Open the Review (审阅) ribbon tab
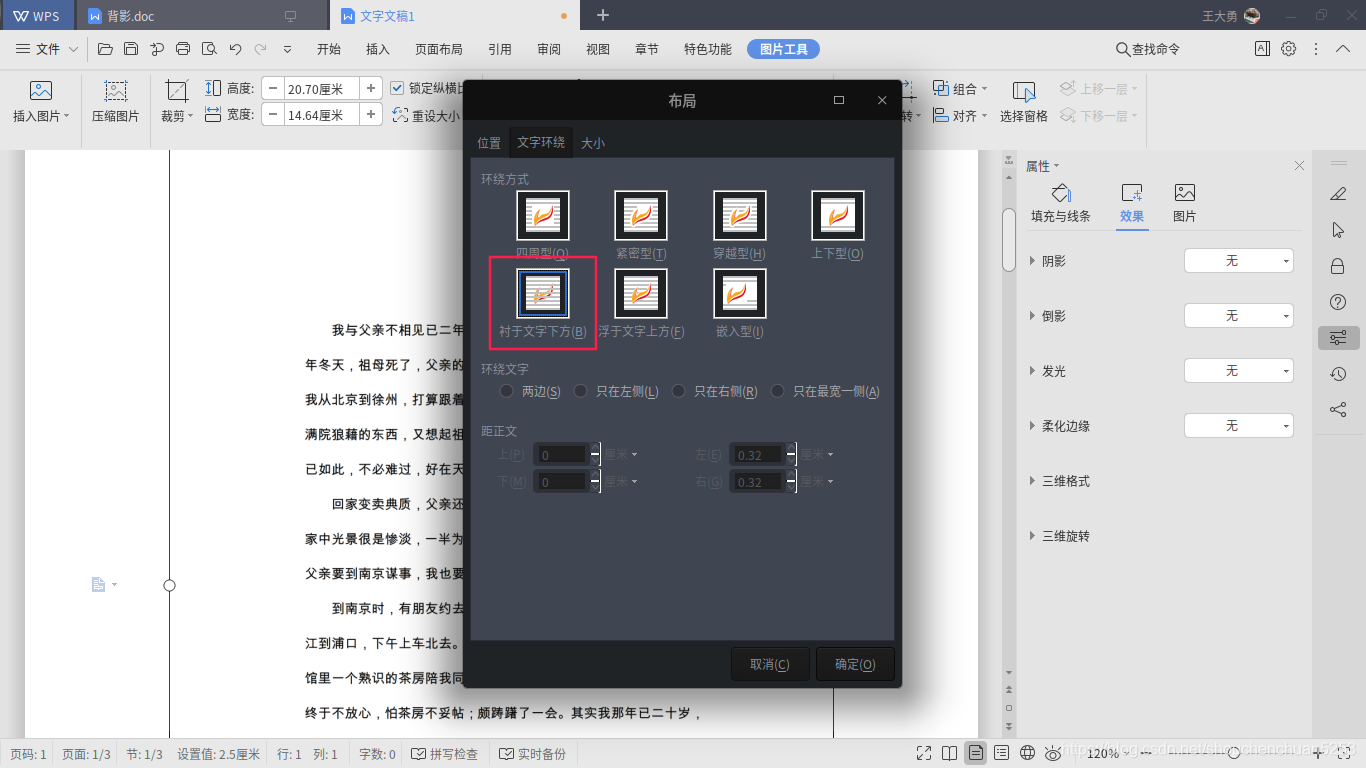This screenshot has height=768, width=1366. [549, 49]
